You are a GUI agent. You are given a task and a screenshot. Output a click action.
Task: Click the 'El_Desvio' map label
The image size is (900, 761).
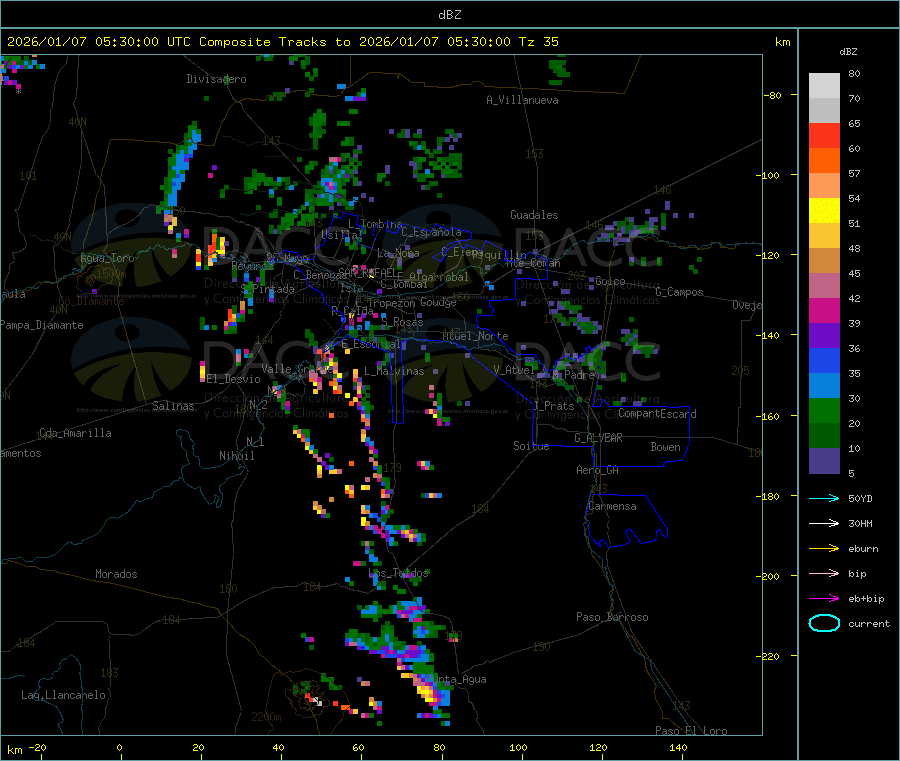[234, 379]
